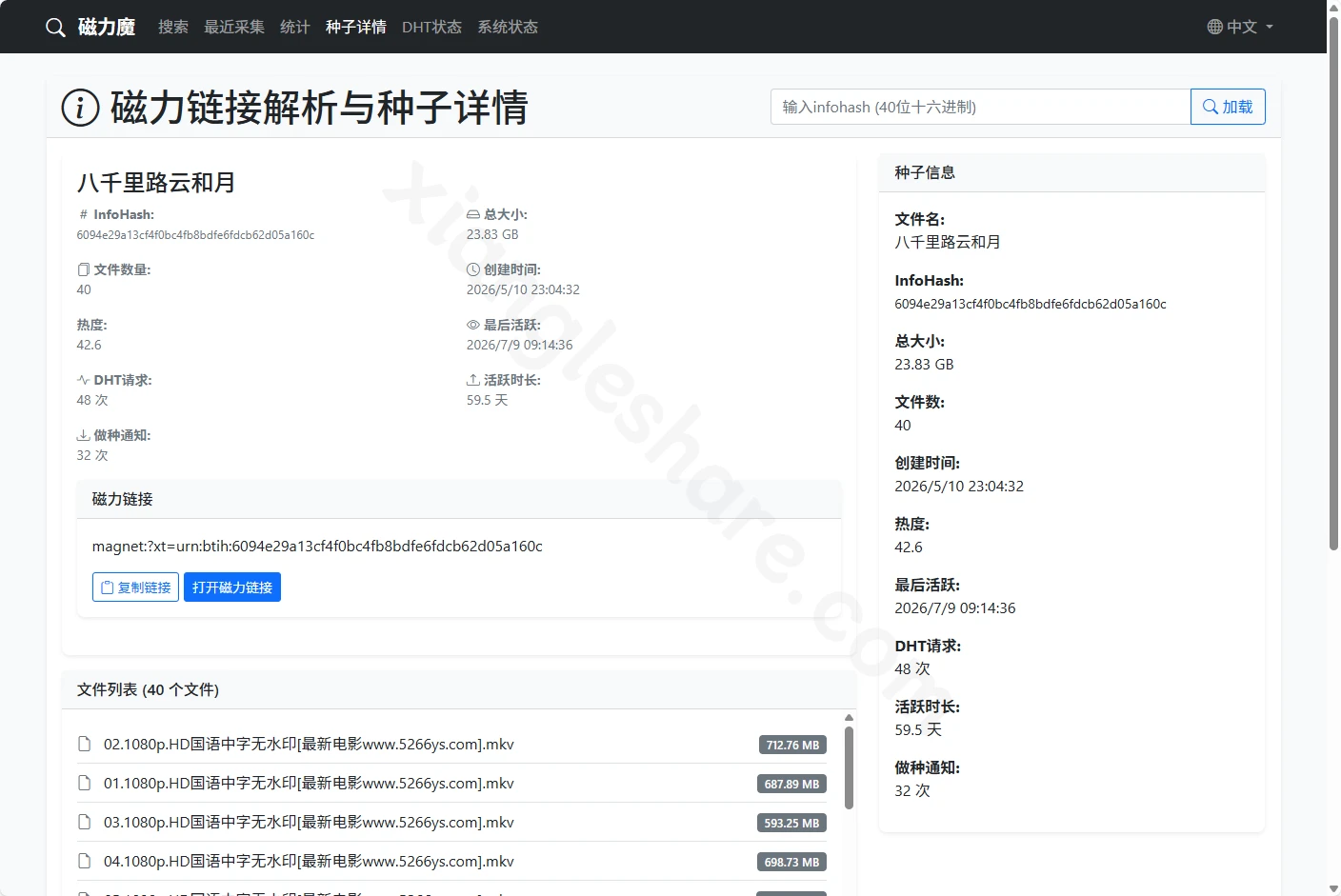The height and width of the screenshot is (896, 1341).
Task: Click the 八千里路云和月 title heading
Action: tap(156, 182)
